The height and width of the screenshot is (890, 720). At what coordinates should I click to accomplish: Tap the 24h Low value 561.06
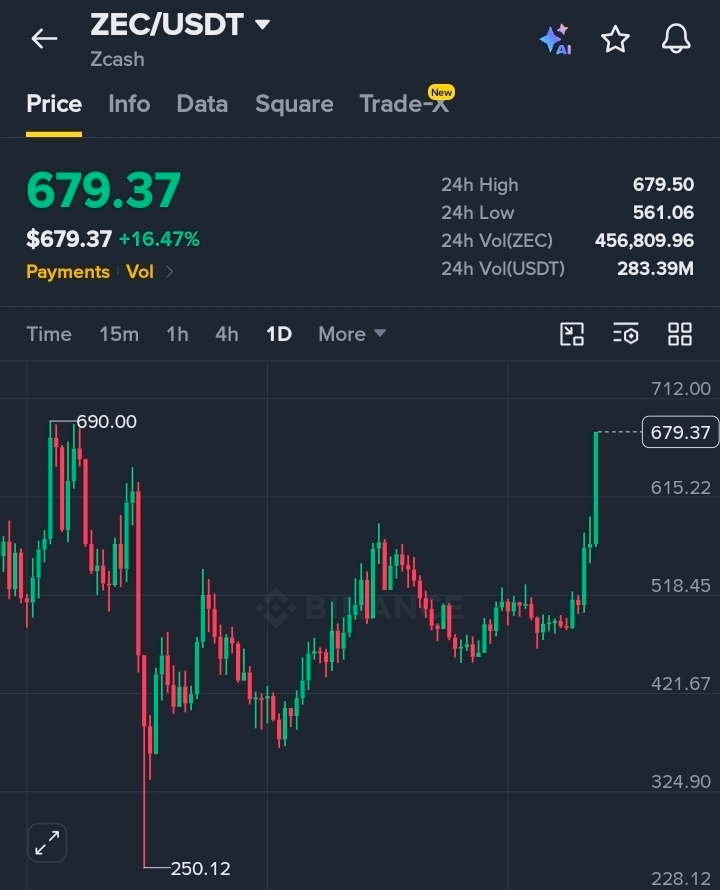coord(663,212)
